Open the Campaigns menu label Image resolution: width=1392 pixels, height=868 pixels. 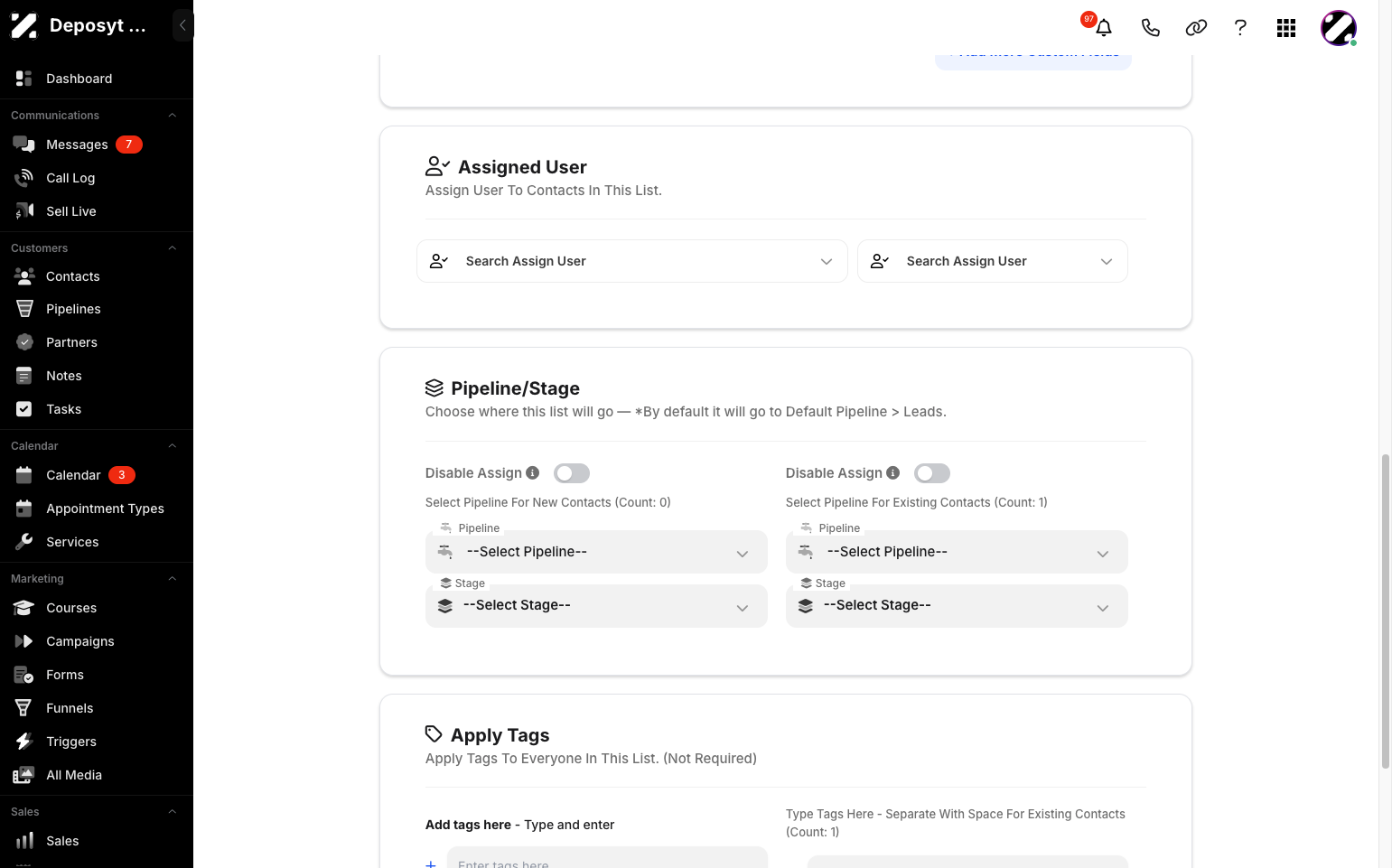80,641
